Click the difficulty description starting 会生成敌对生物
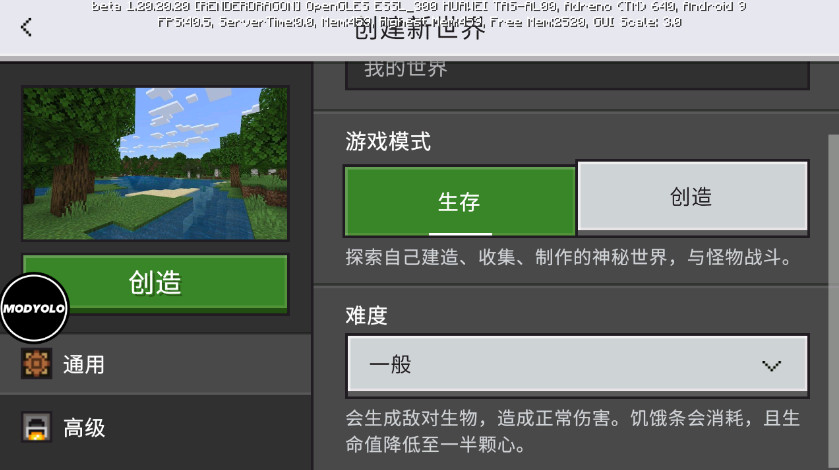The width and height of the screenshot is (839, 470). point(573,431)
